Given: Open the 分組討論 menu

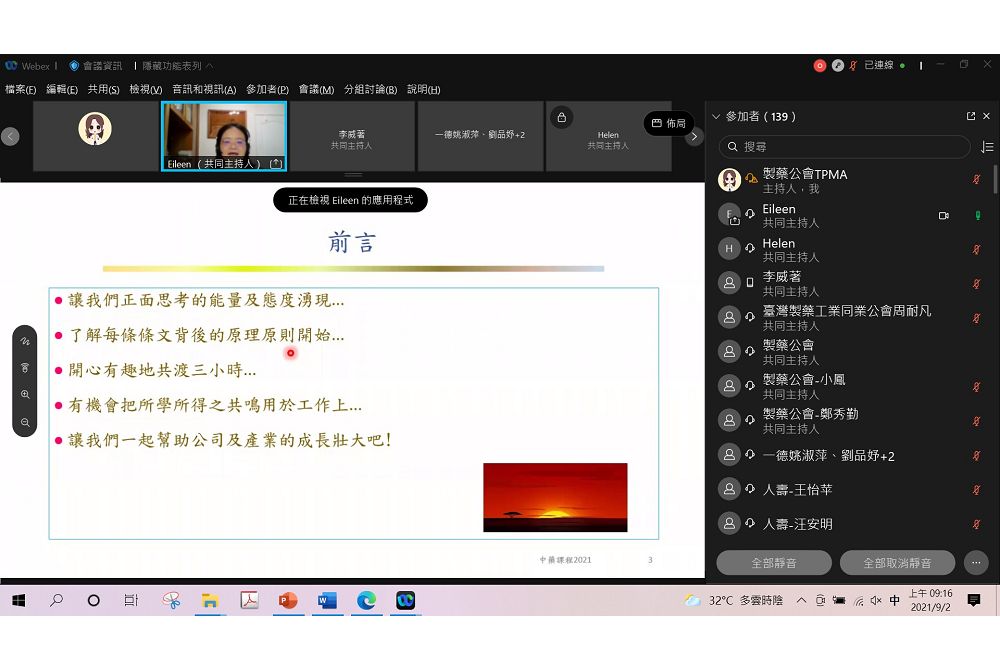Looking at the screenshot, I should [x=370, y=89].
